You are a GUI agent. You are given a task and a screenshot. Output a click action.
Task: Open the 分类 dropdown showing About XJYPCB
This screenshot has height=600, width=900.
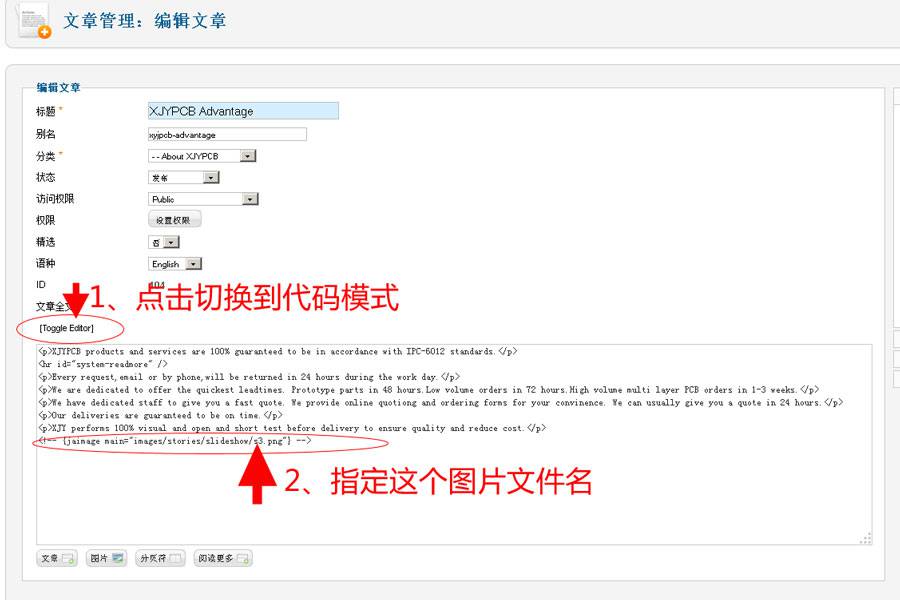246,155
